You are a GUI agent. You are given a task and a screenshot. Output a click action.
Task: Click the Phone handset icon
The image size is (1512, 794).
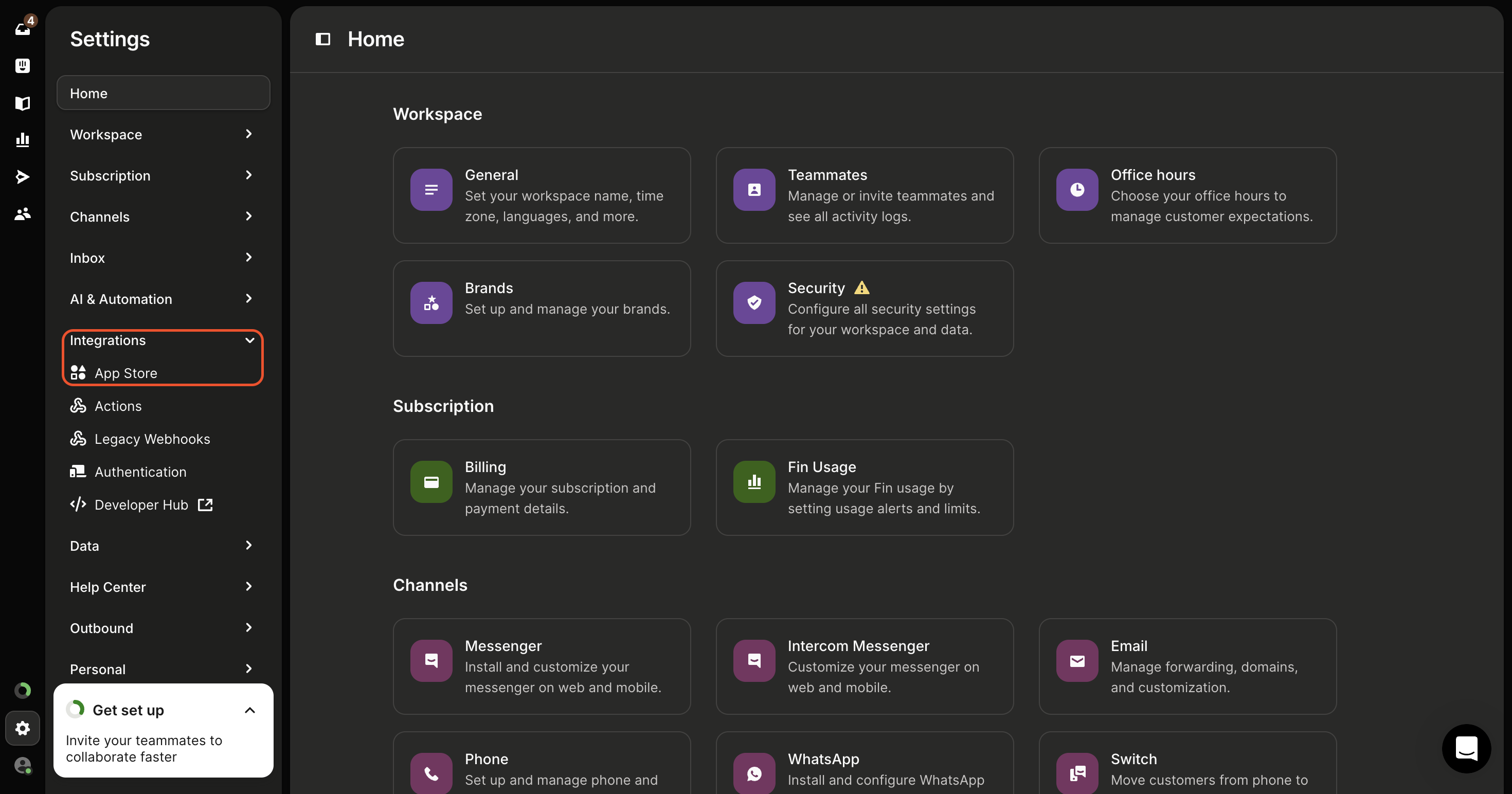click(431, 773)
